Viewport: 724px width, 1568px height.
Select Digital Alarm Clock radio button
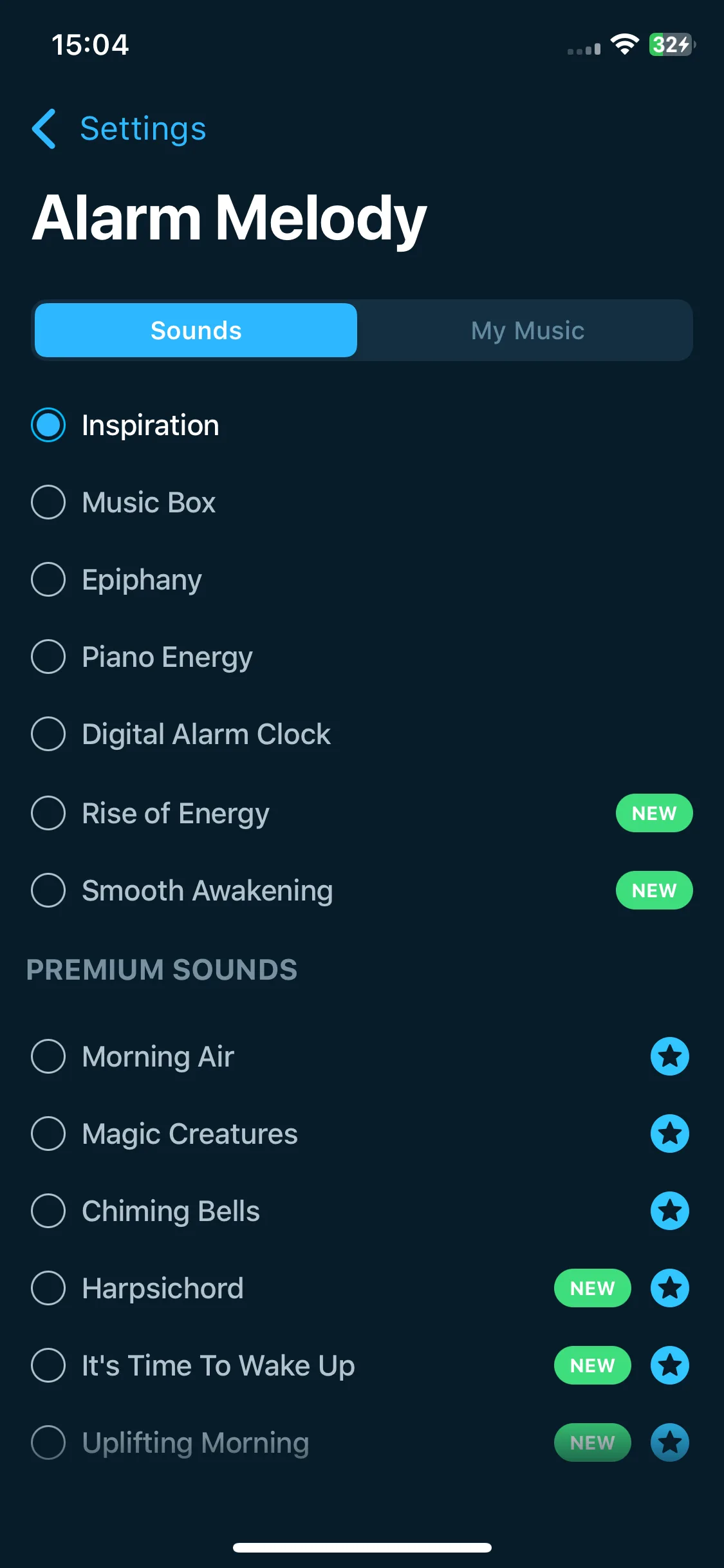click(x=48, y=734)
